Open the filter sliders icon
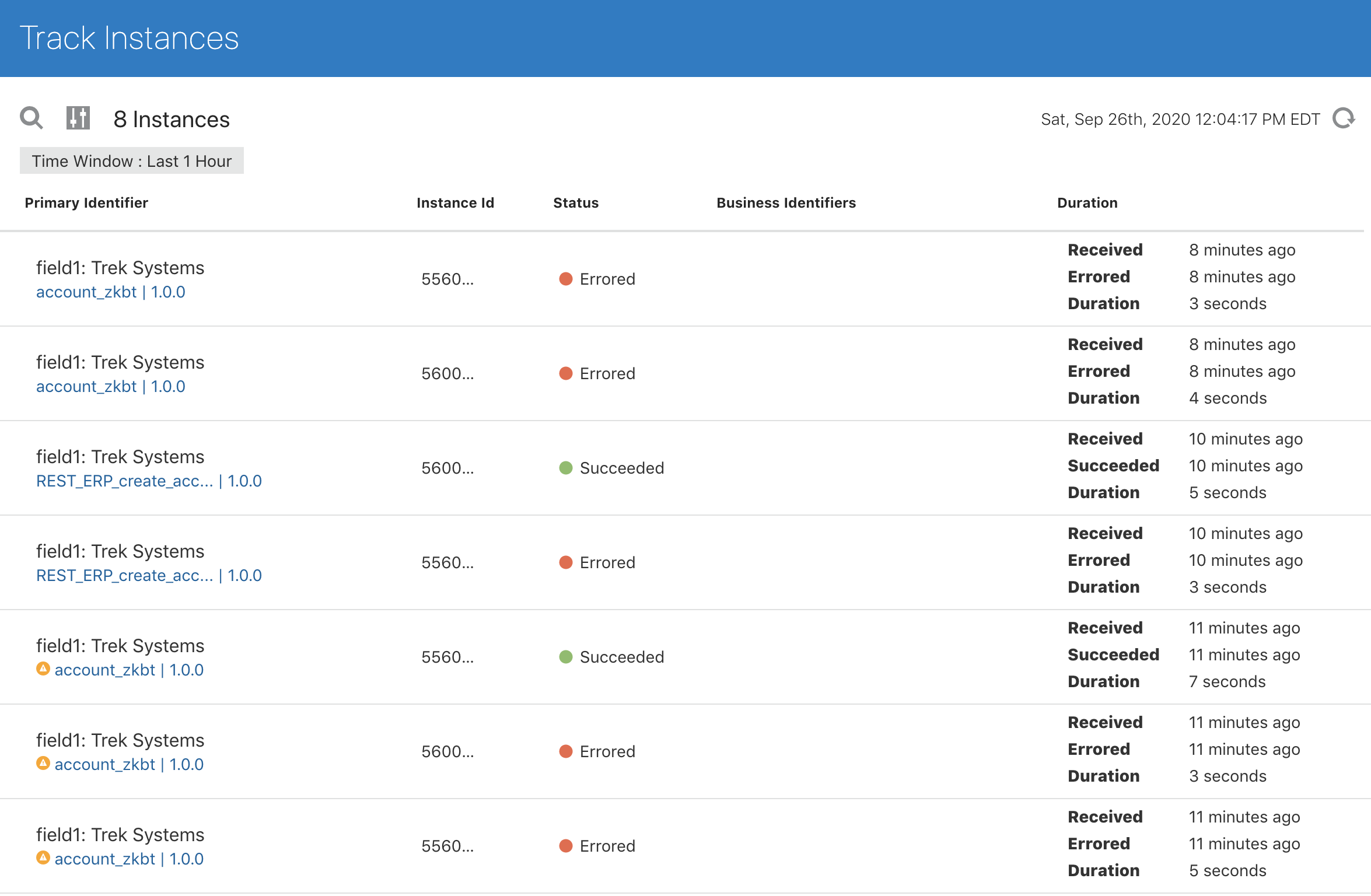The image size is (1371, 896). click(78, 118)
